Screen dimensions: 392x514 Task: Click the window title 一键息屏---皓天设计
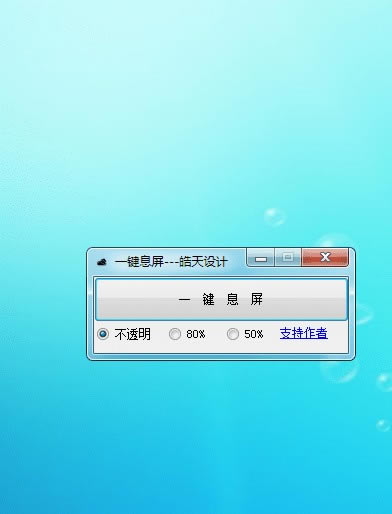tap(171, 262)
